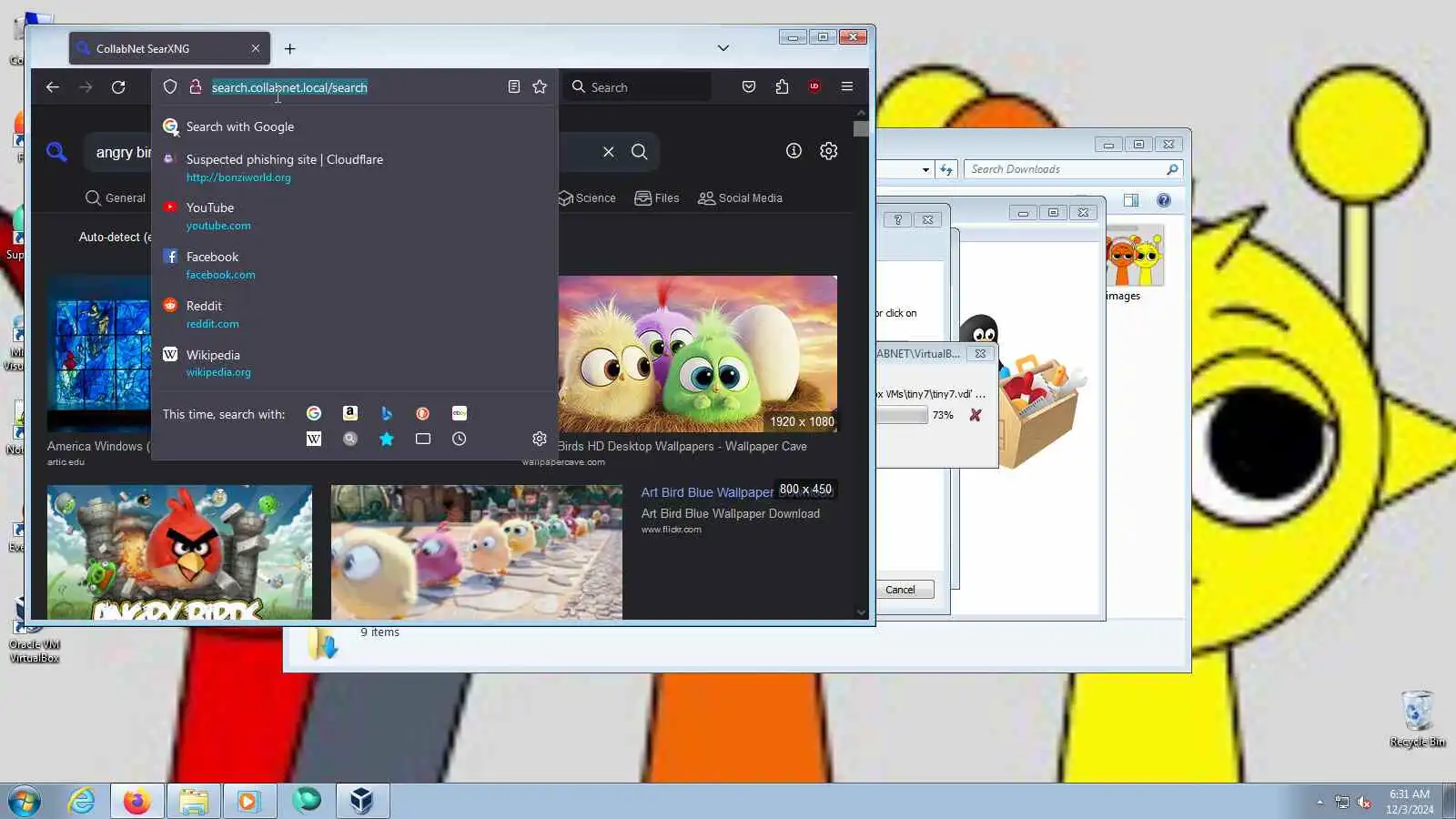Open Firefox tracking protection shield

click(x=170, y=87)
